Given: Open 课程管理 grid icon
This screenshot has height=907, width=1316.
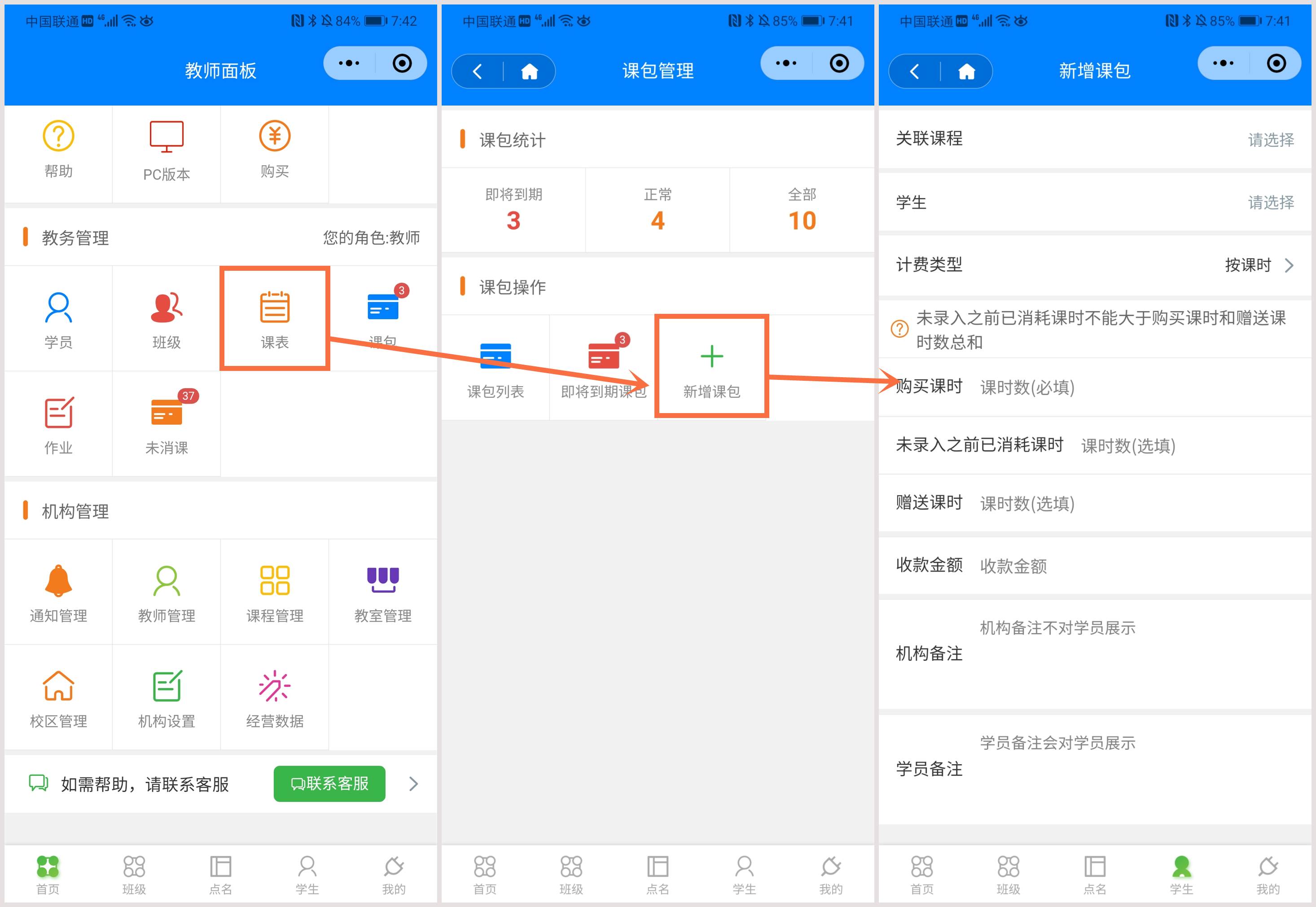Looking at the screenshot, I should click(275, 581).
